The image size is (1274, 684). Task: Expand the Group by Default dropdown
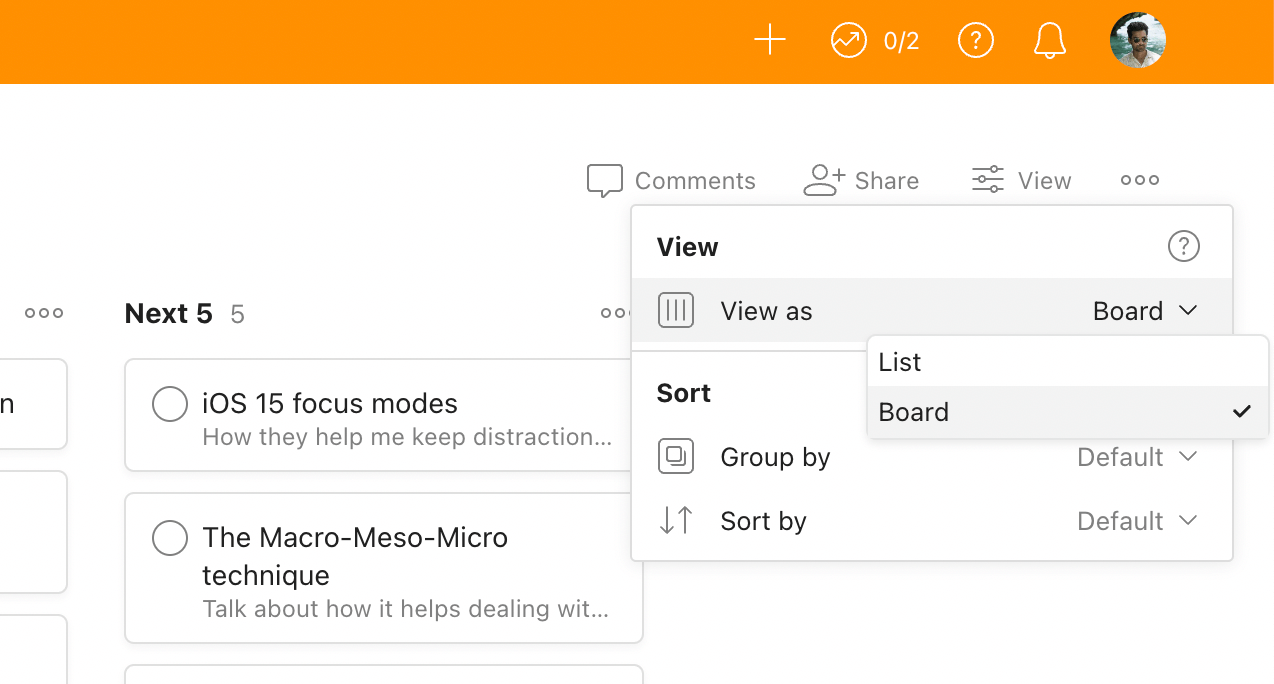[x=1136, y=457]
